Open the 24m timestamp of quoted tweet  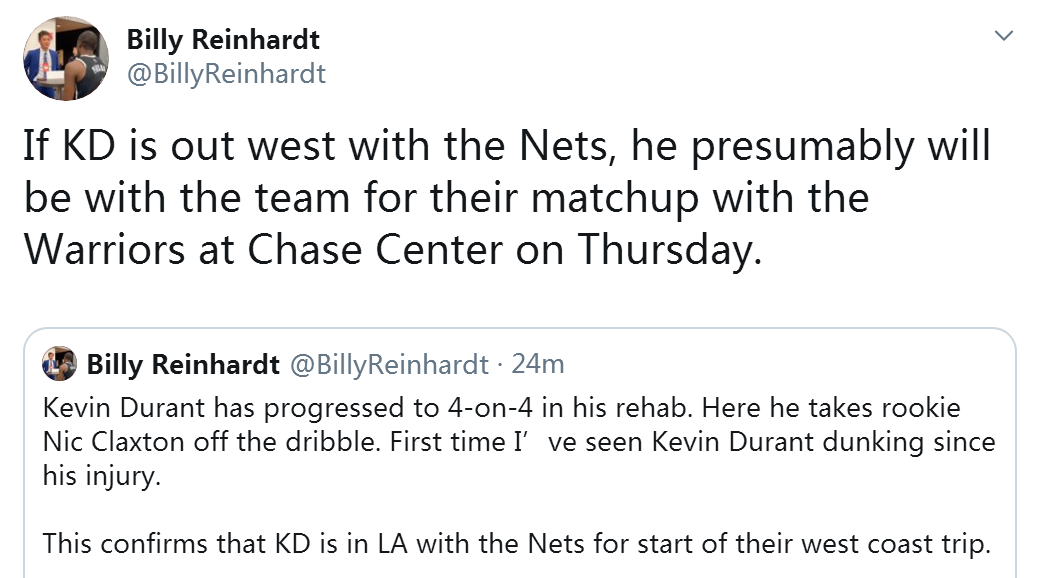[538, 364]
